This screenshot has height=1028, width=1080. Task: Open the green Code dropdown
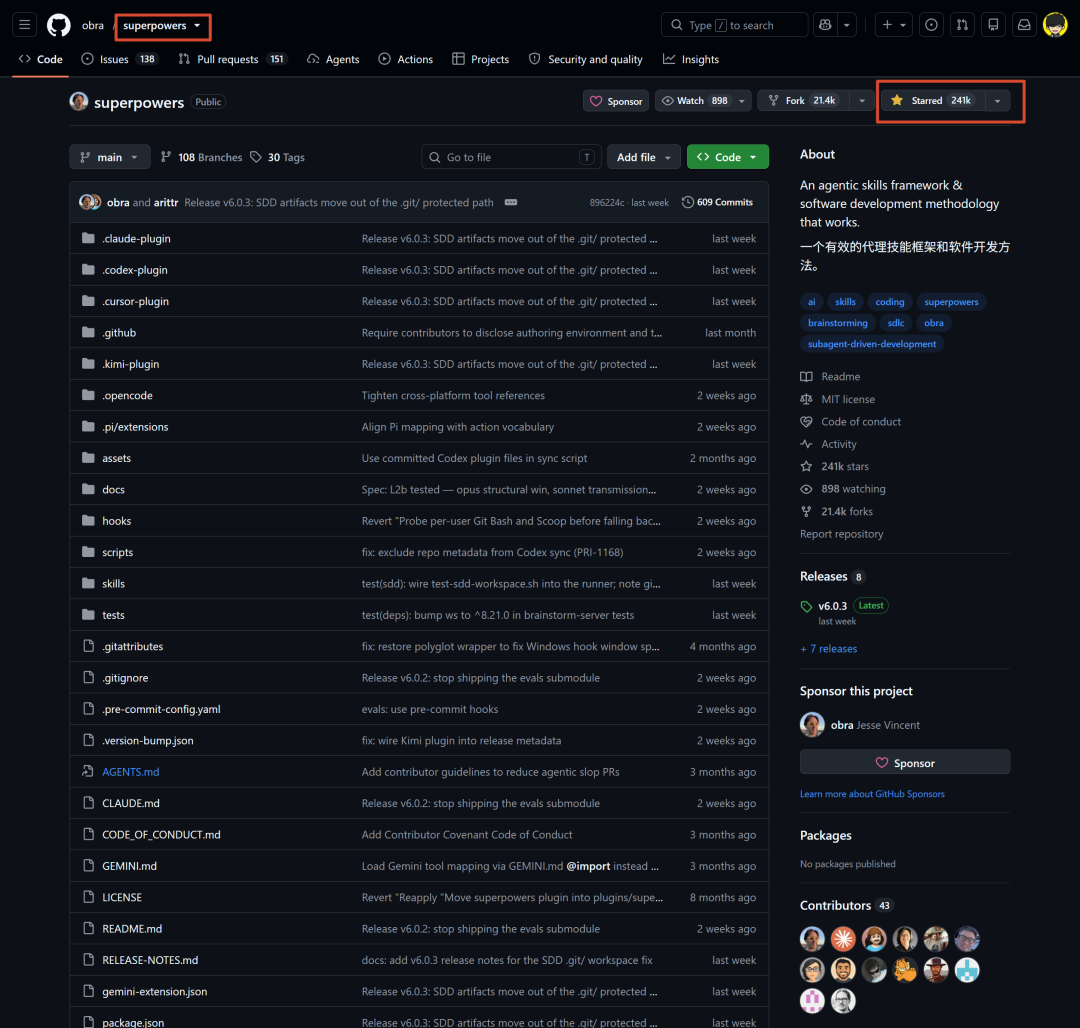click(727, 157)
